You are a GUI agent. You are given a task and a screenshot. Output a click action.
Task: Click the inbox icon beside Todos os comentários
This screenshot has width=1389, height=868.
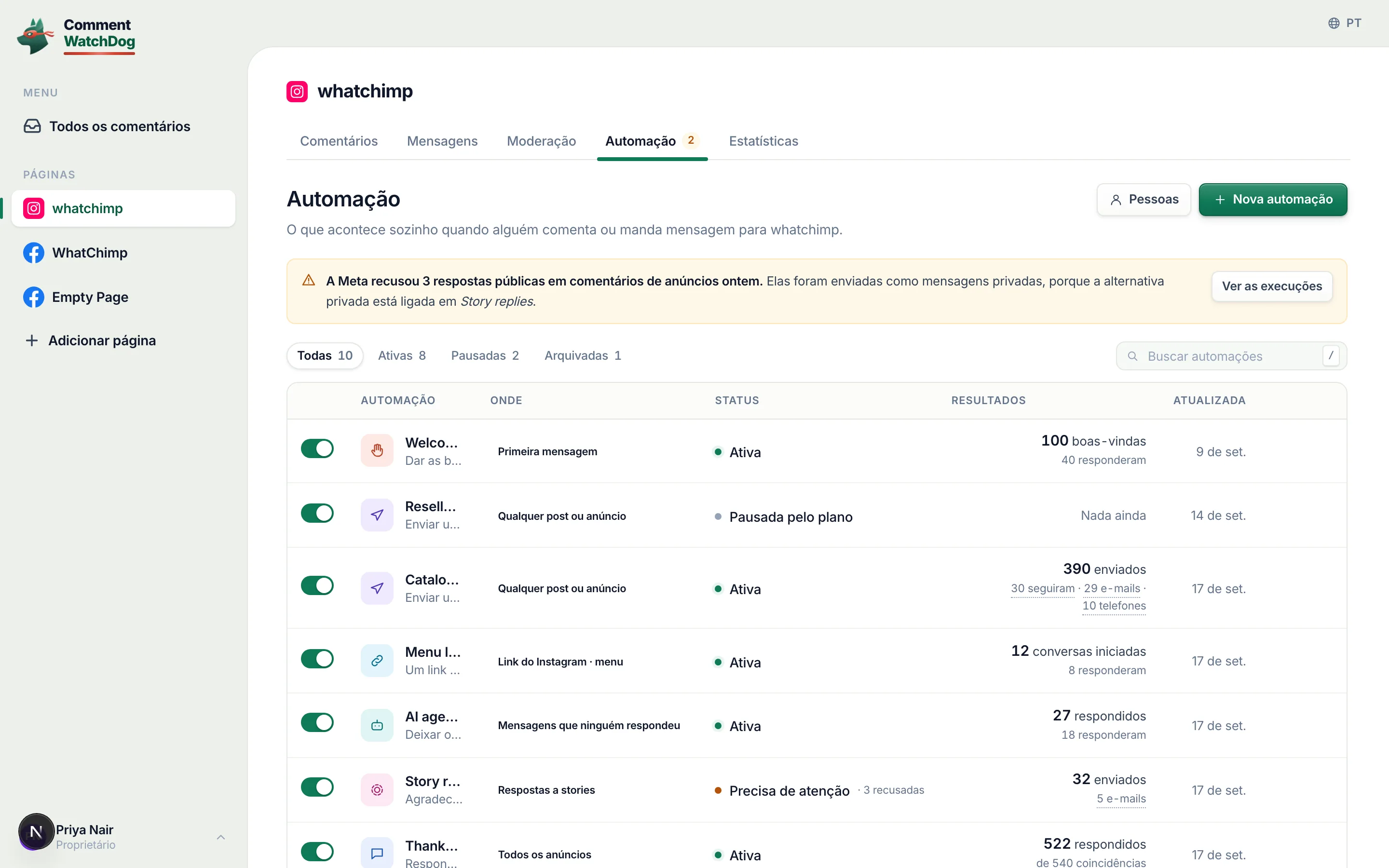click(32, 126)
